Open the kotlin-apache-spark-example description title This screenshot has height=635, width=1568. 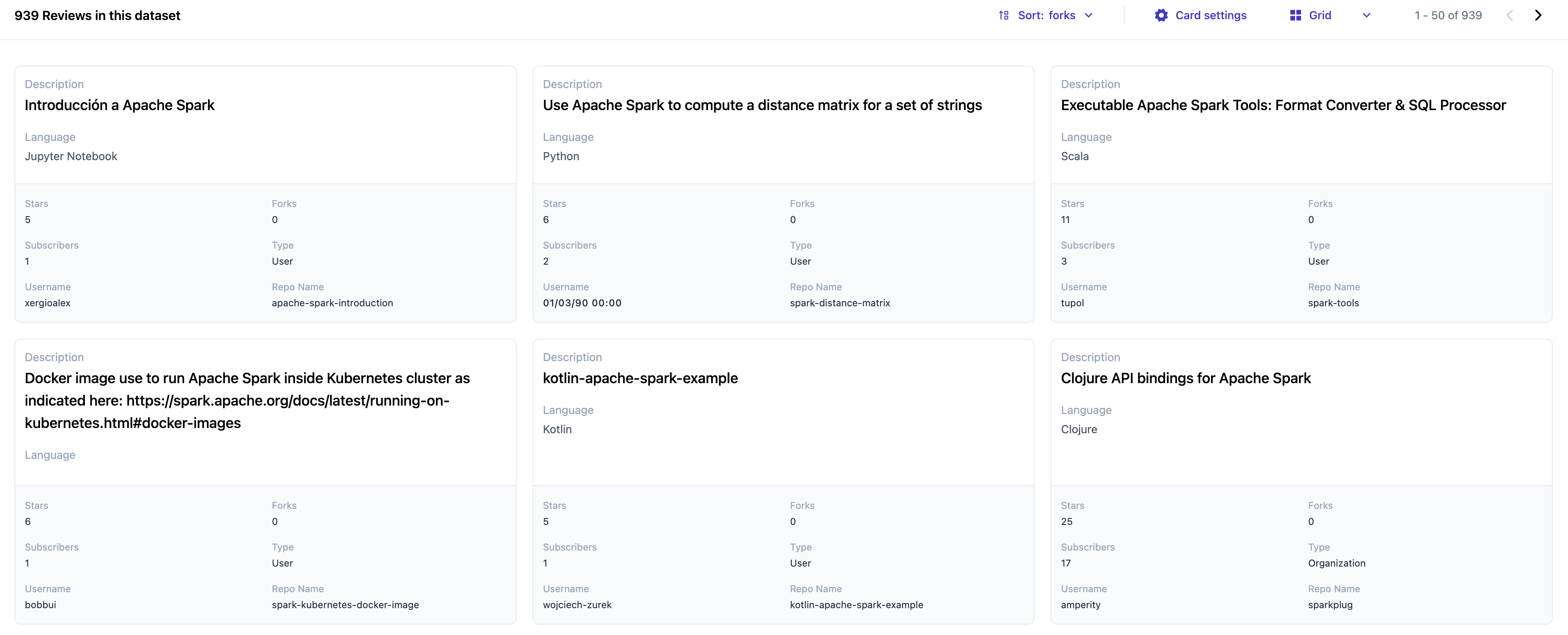pos(640,378)
